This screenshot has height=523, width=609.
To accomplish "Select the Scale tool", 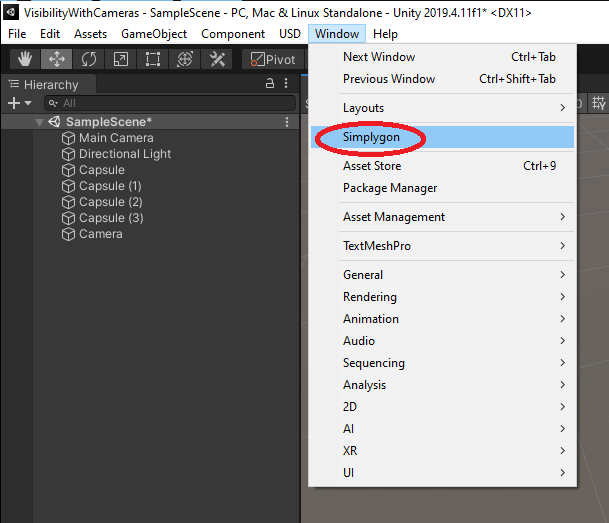I will (x=120, y=60).
